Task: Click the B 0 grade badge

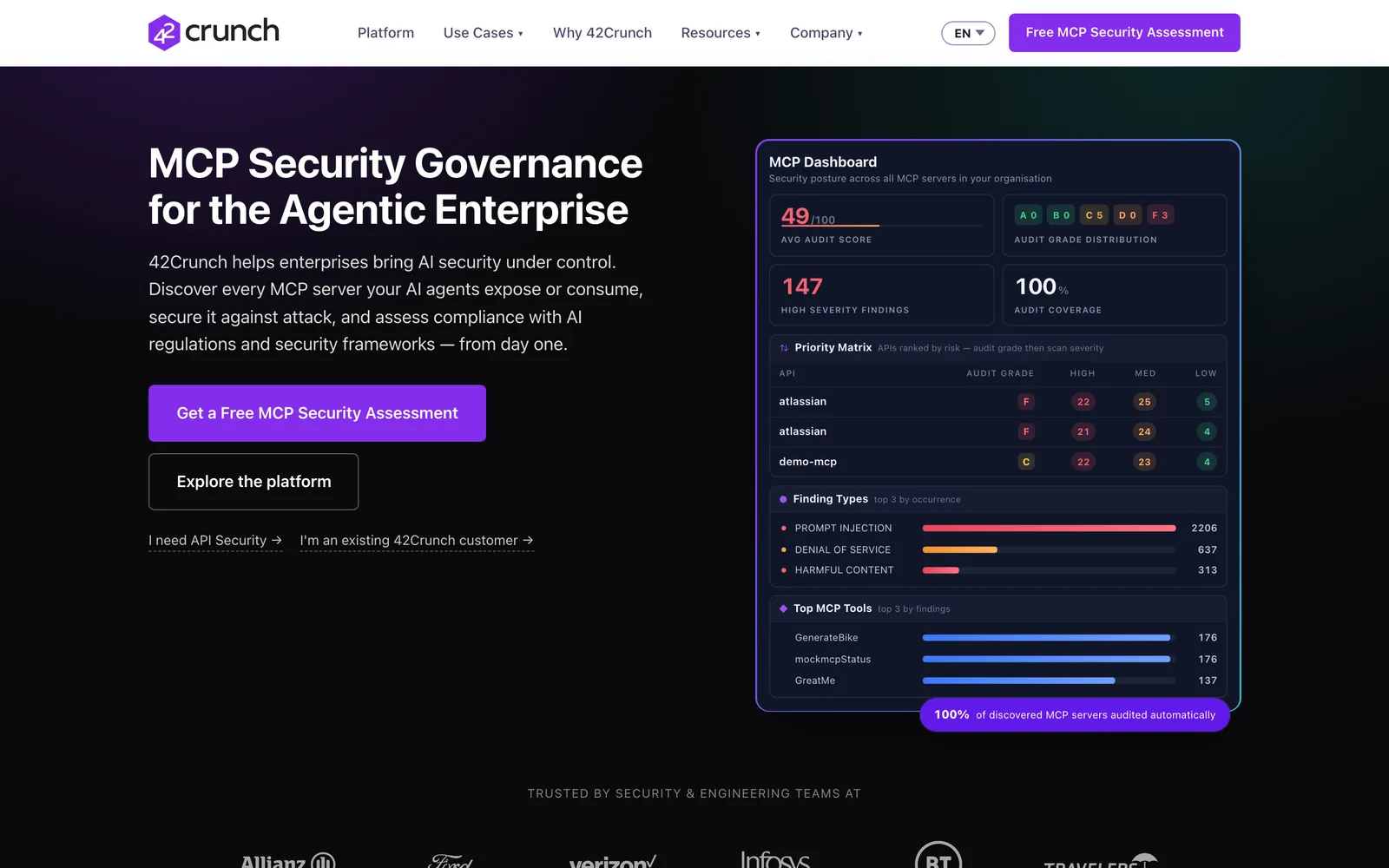Action: [x=1062, y=215]
